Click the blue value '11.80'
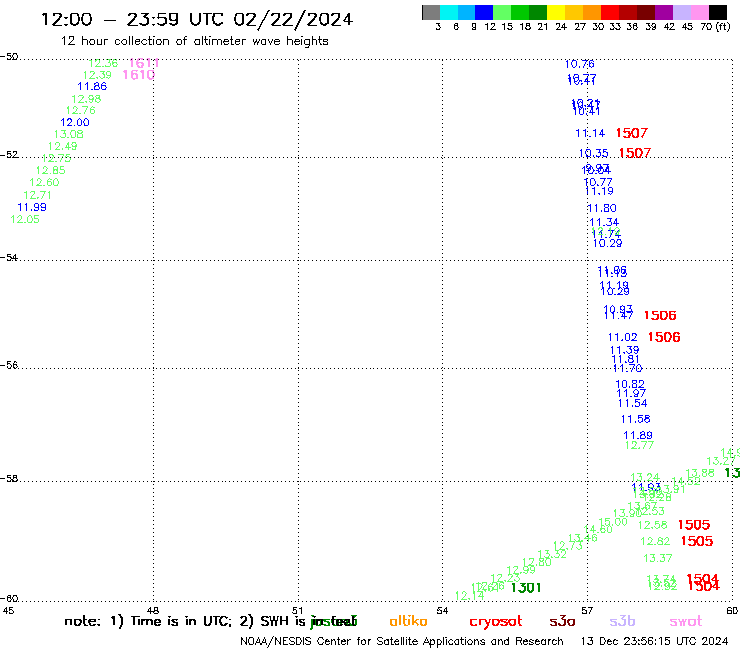This screenshot has height=650, width=740. coord(602,208)
